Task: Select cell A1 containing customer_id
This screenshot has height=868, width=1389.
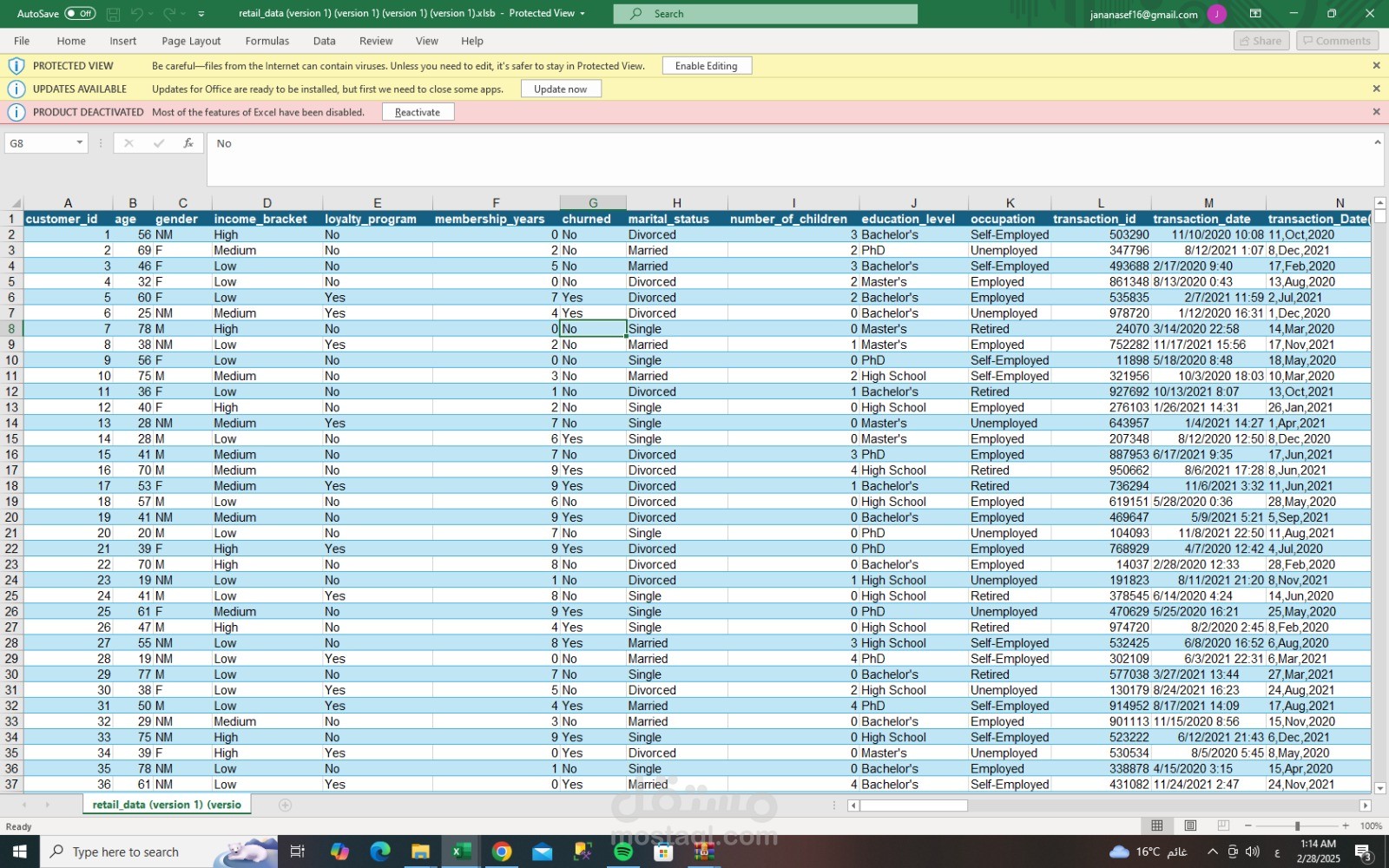Action: point(61,219)
